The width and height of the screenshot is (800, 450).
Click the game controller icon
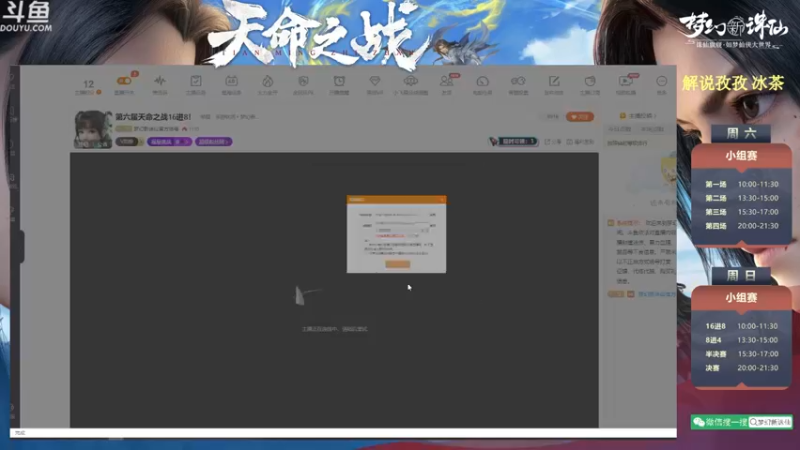pyautogui.click(x=518, y=81)
